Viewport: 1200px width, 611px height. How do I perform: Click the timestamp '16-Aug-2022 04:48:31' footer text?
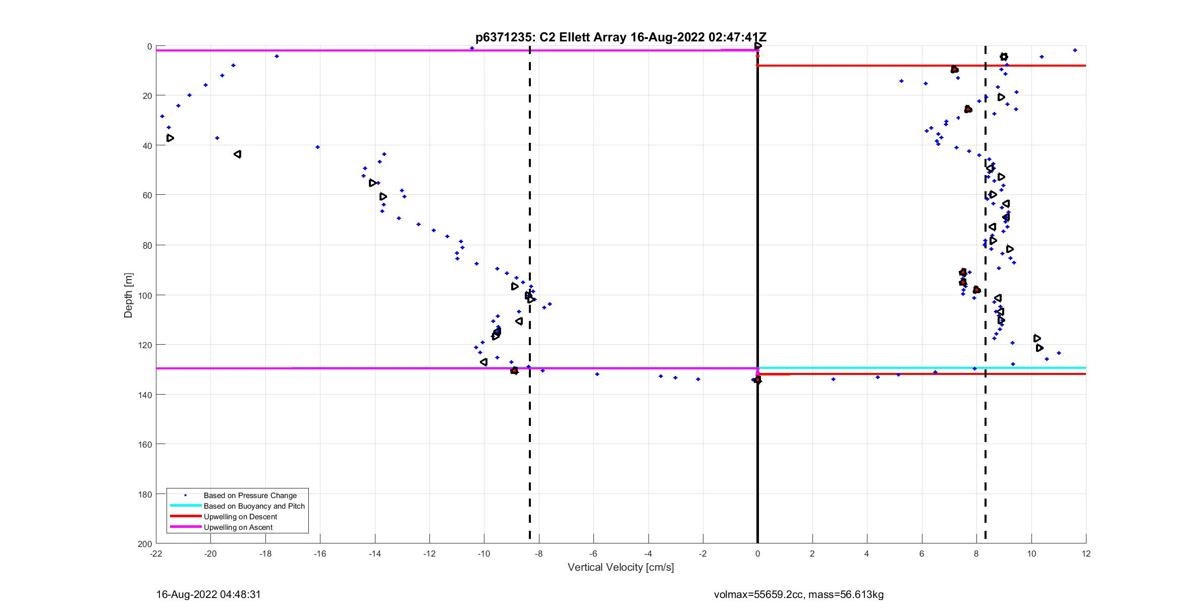pos(209,594)
